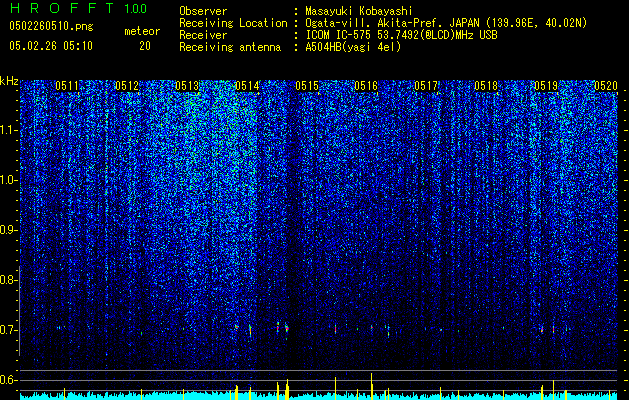
Task: Click the 0.6 kHz axis label
Action: (x=7, y=380)
